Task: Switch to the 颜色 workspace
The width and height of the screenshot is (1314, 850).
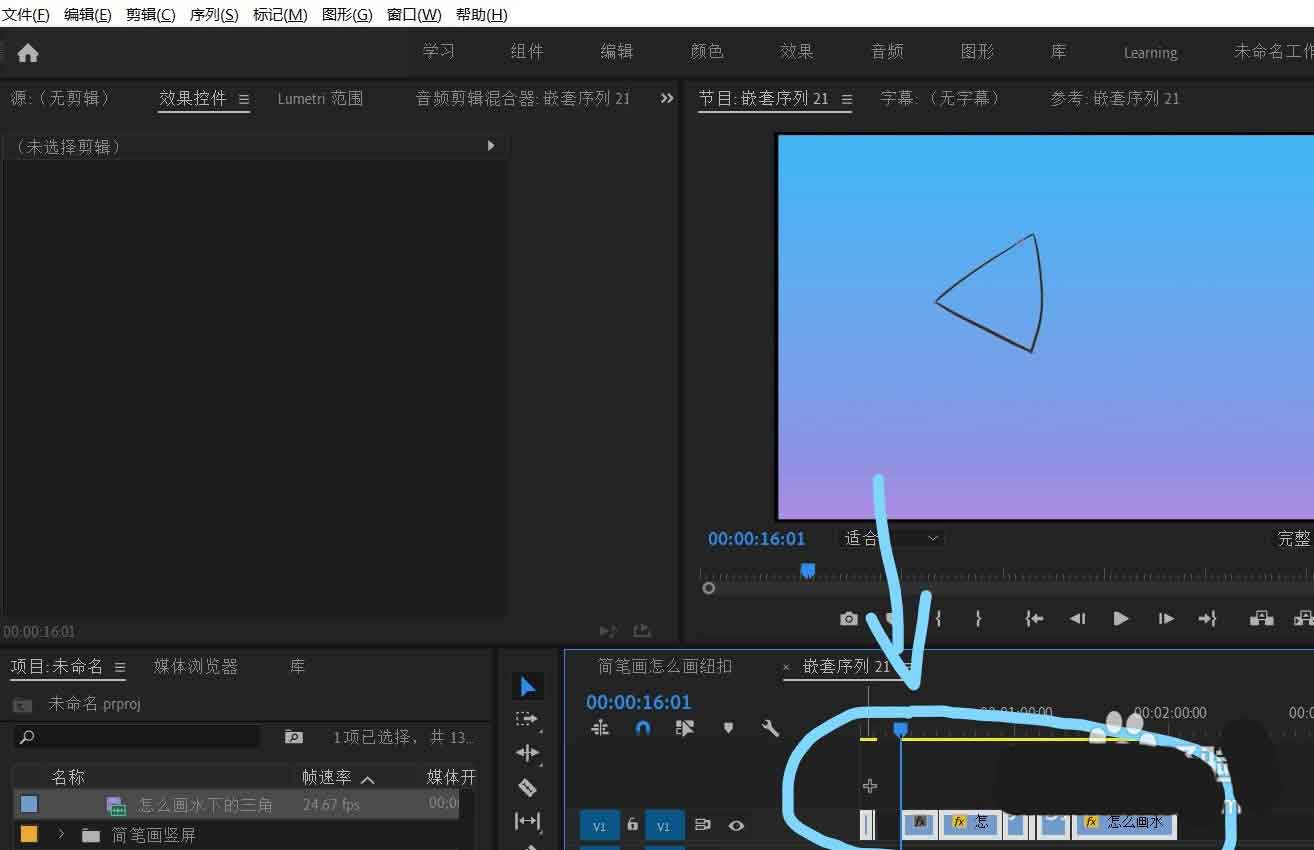Action: (x=707, y=52)
